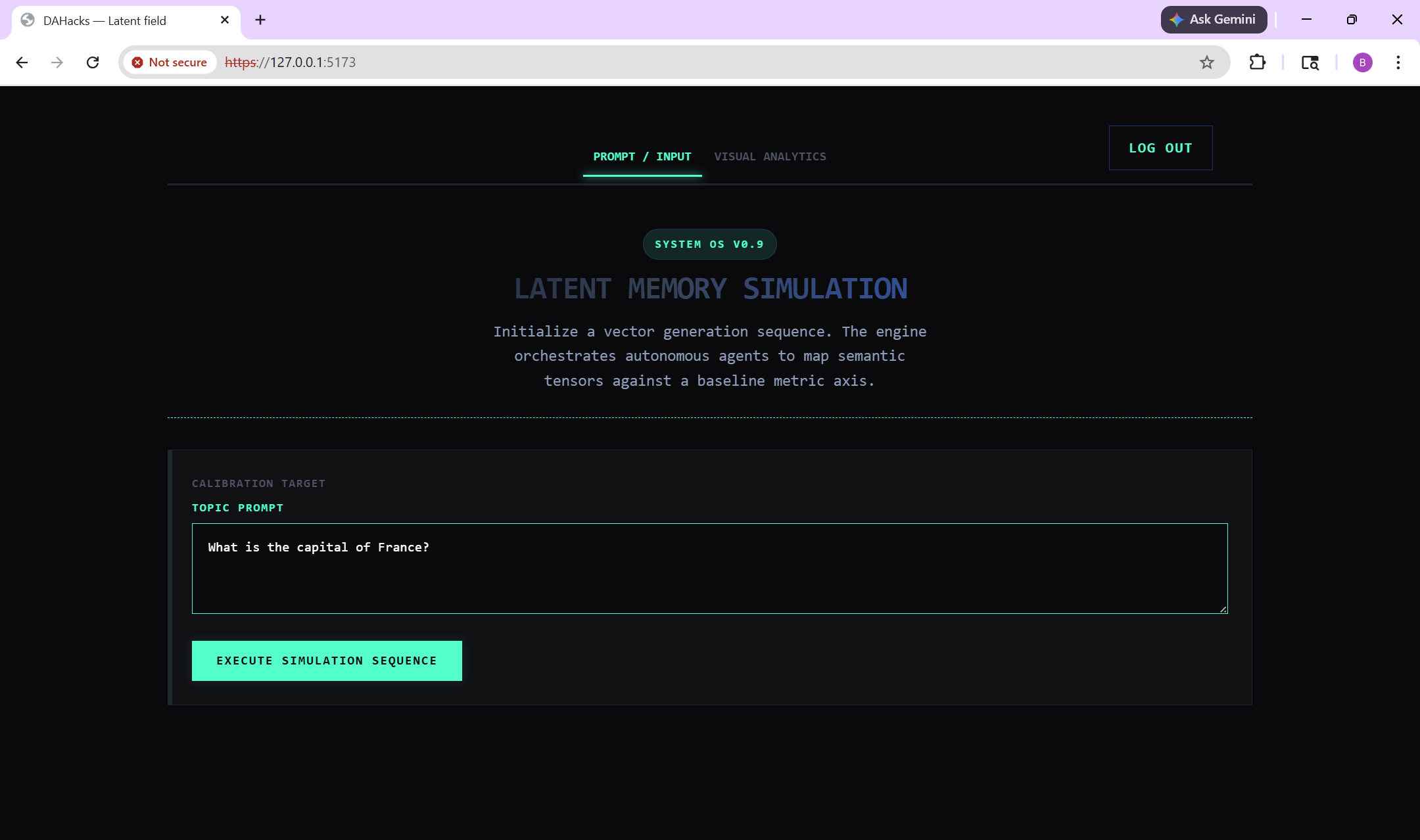Bookmark this page with the star icon

(x=1206, y=62)
